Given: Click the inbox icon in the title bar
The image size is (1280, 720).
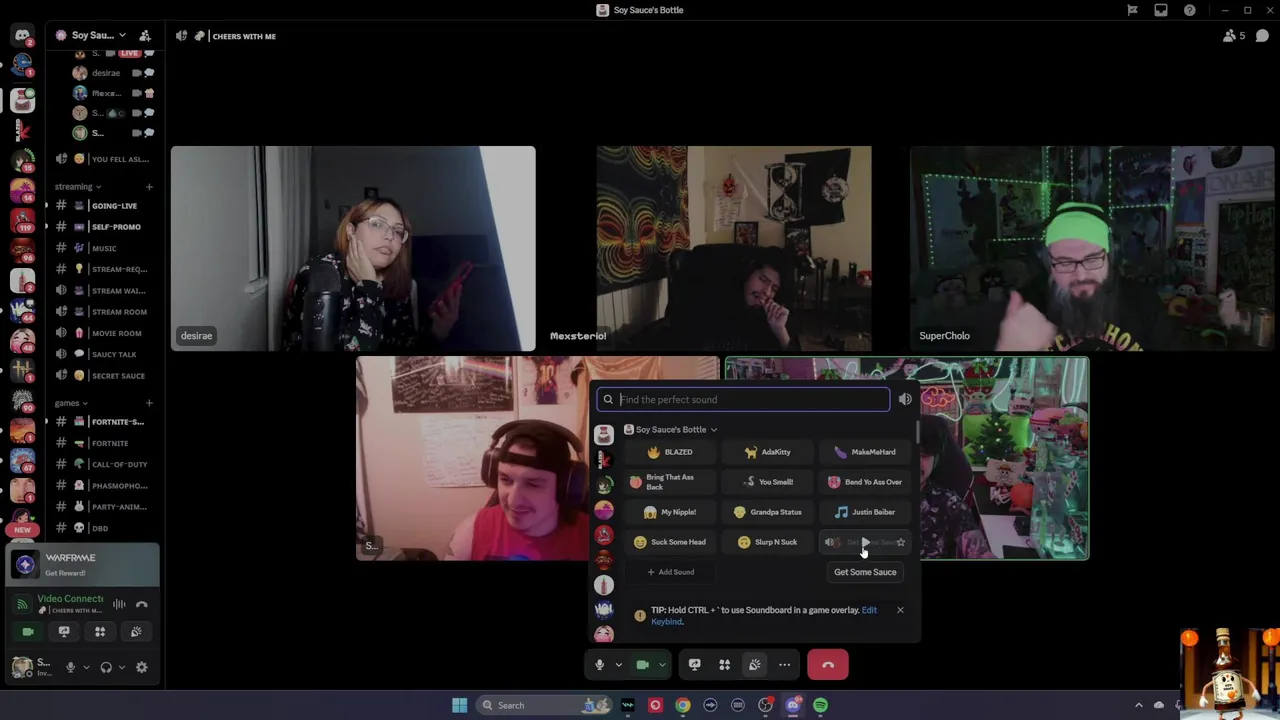Looking at the screenshot, I should (1161, 10).
